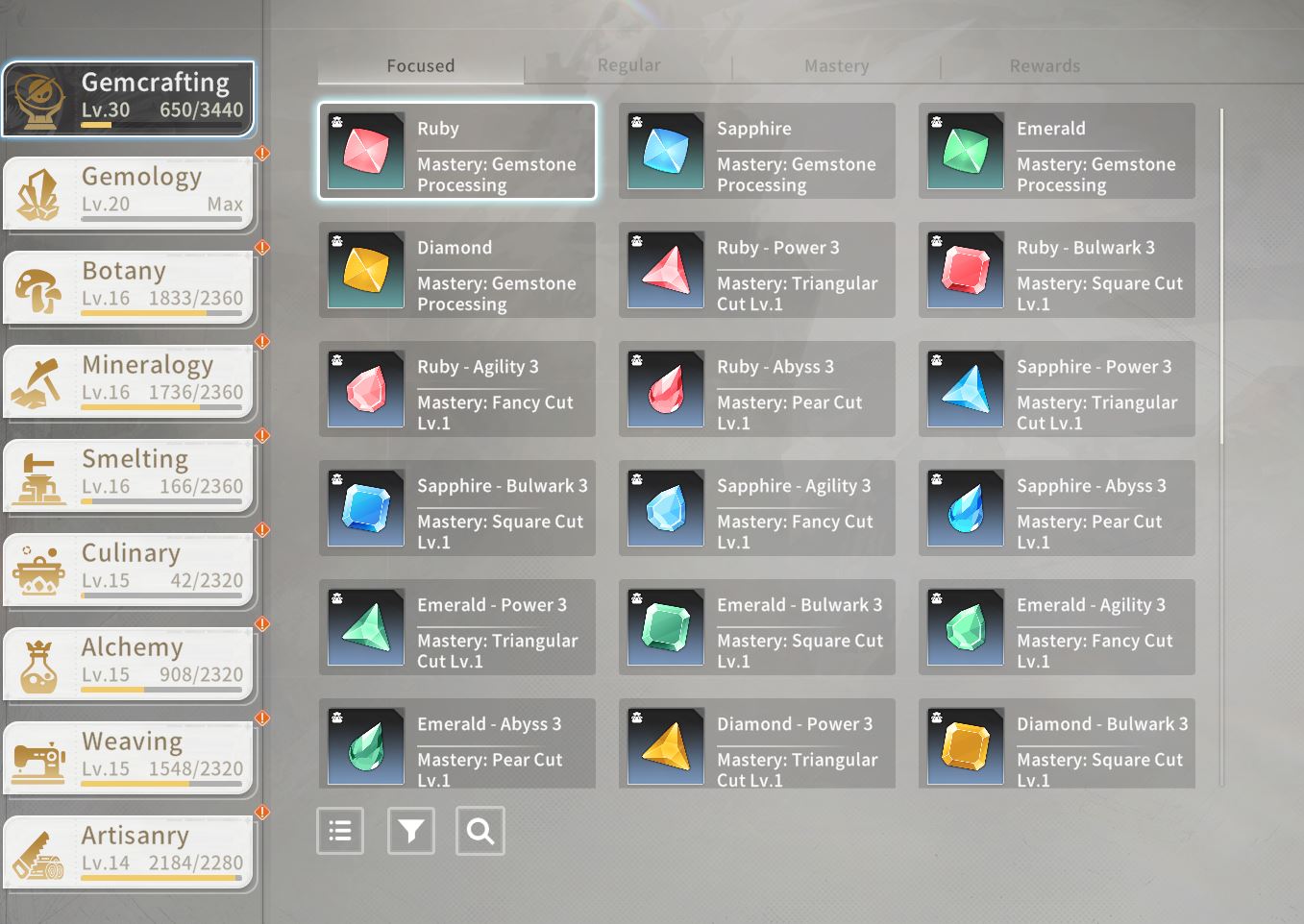1304x924 pixels.
Task: Click the Diamond - Bulwark 3 gem icon
Action: click(965, 746)
